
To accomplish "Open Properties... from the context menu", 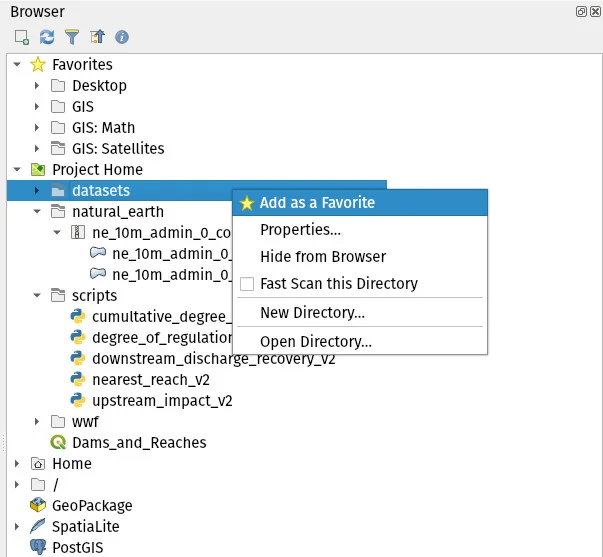I will coord(300,230).
